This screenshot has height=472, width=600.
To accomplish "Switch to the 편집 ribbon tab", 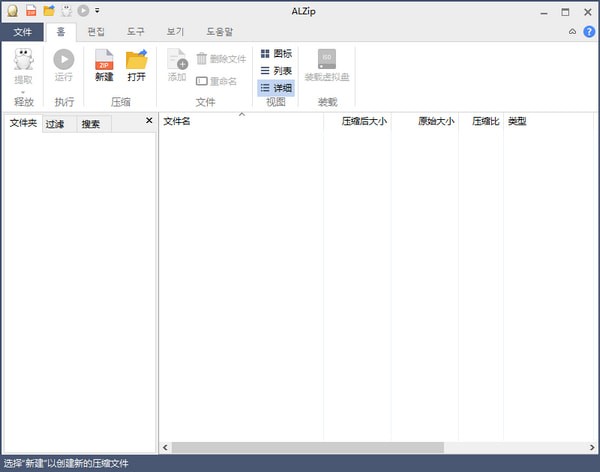I will click(97, 32).
